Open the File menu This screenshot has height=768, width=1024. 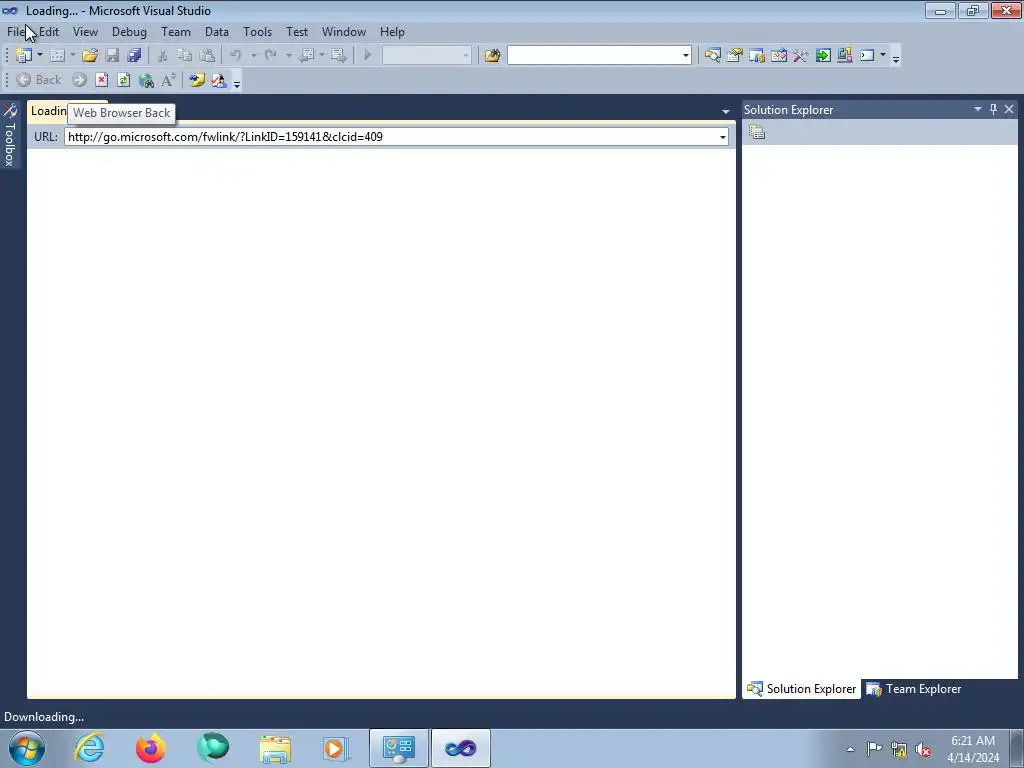(16, 31)
